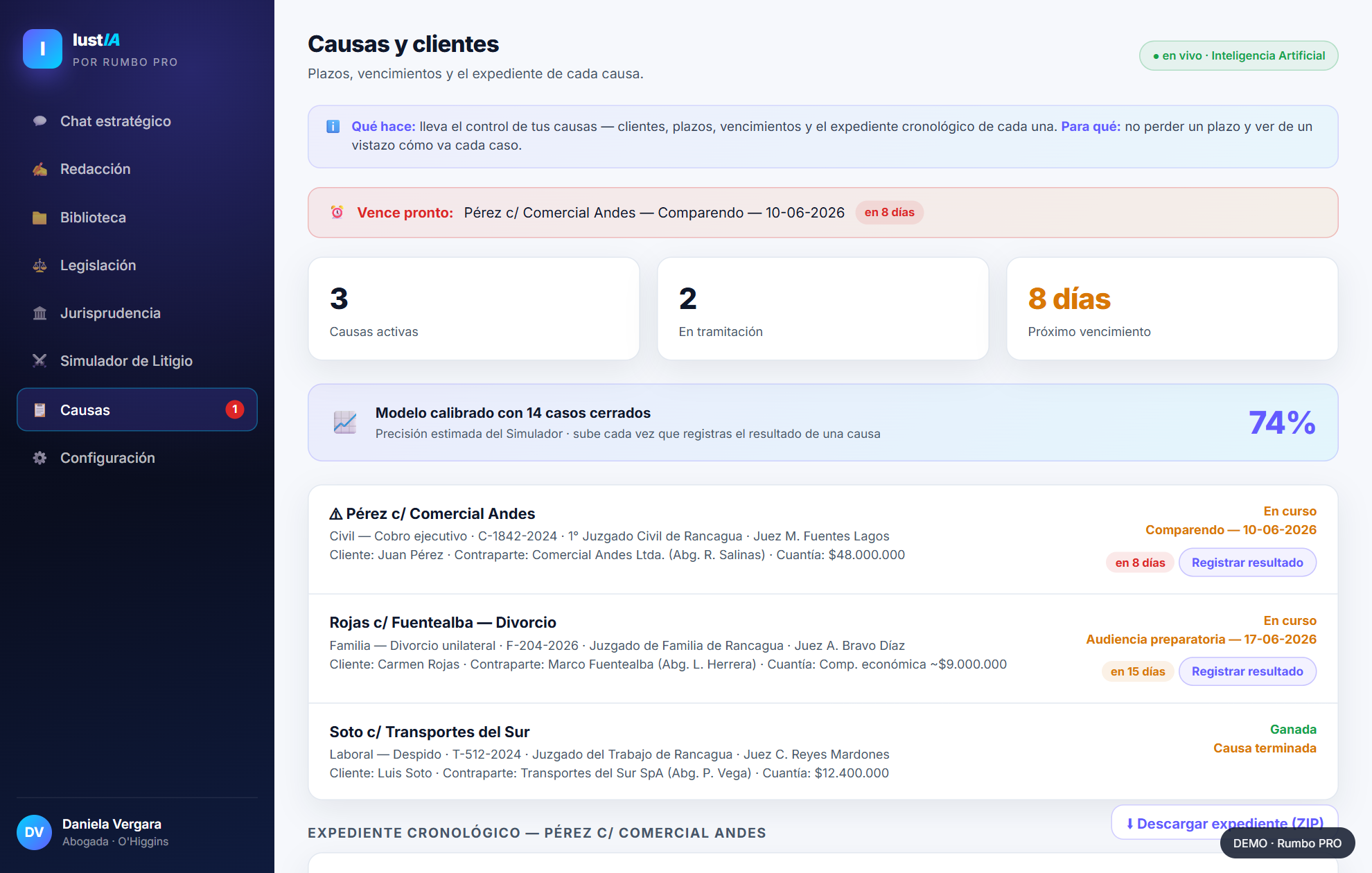Click the 'Abogada · O'Higgins' subtitle
The height and width of the screenshot is (873, 1372).
coord(115,842)
